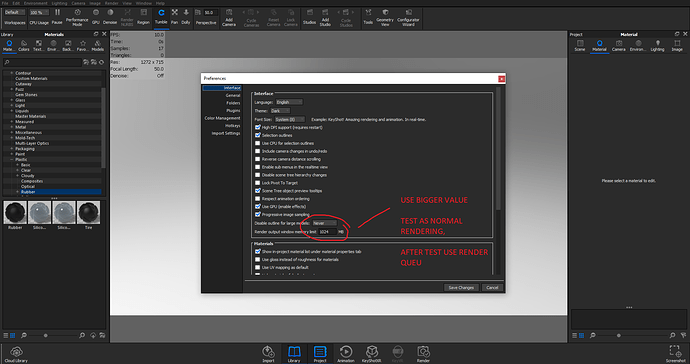The height and width of the screenshot is (364, 690).
Task: Toggle the Library panel in the bottom toolbar
Action: coord(294,354)
